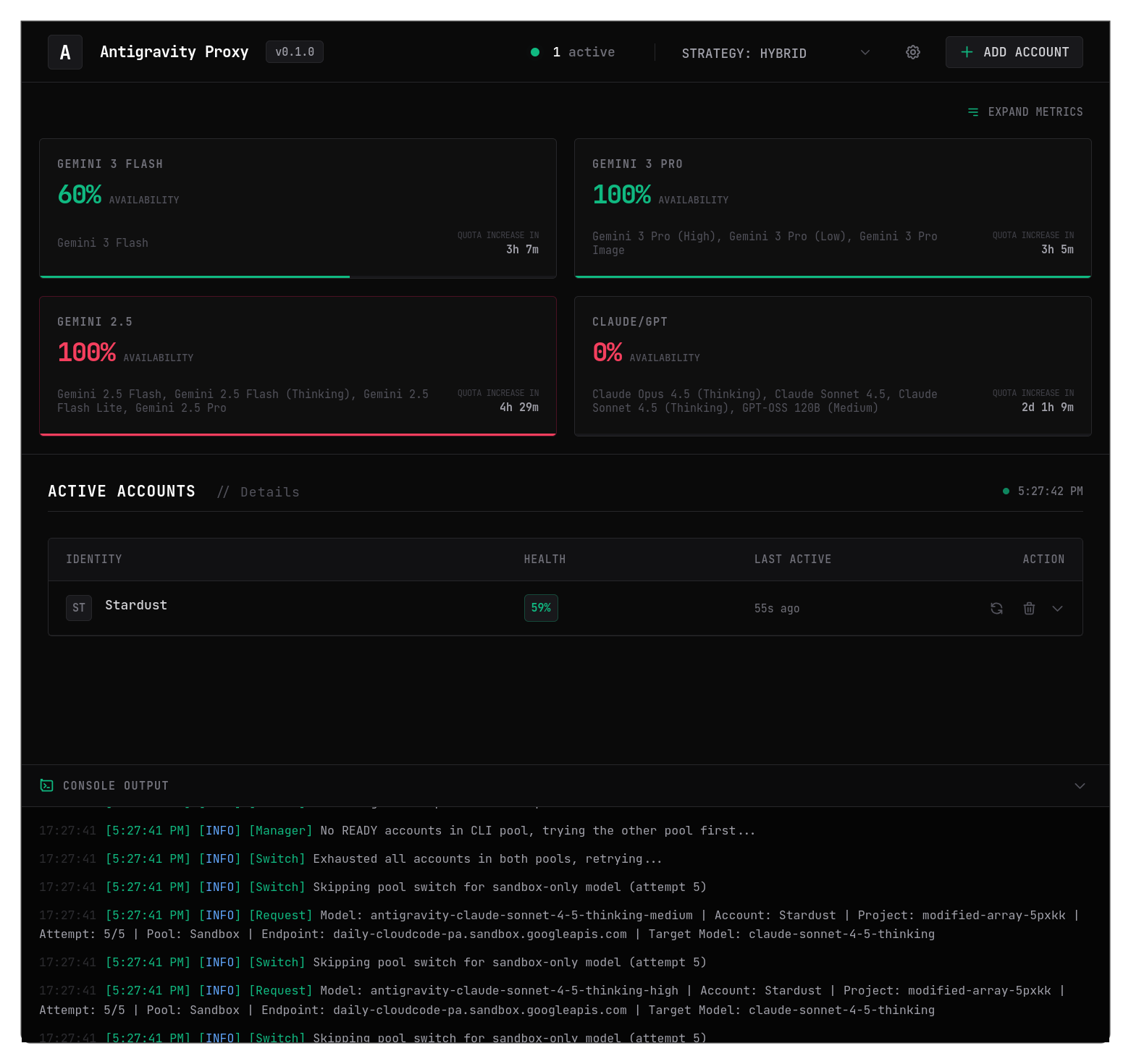
Task: Click the Gemini 3 Pro availability bar
Action: [x=833, y=276]
